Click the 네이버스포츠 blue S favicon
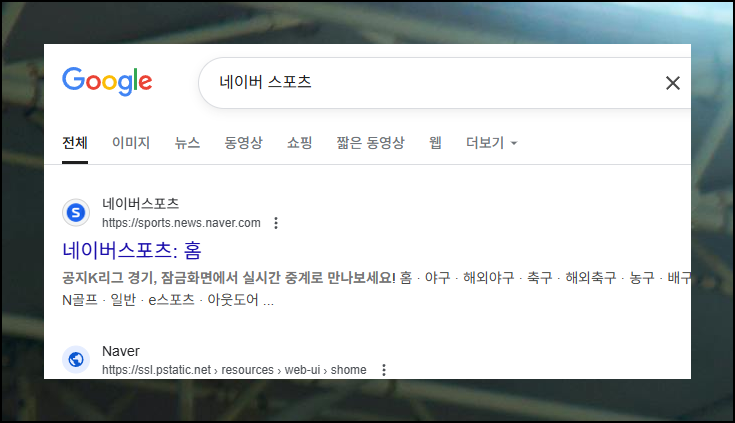Image resolution: width=735 pixels, height=423 pixels. click(x=76, y=212)
